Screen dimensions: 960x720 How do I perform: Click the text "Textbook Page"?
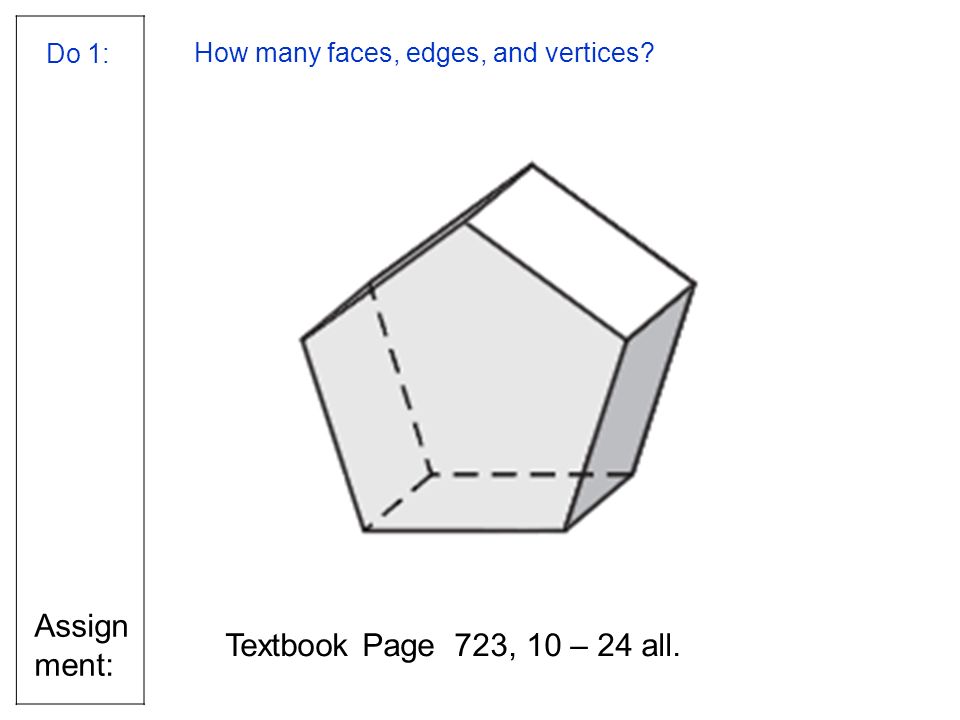330,645
